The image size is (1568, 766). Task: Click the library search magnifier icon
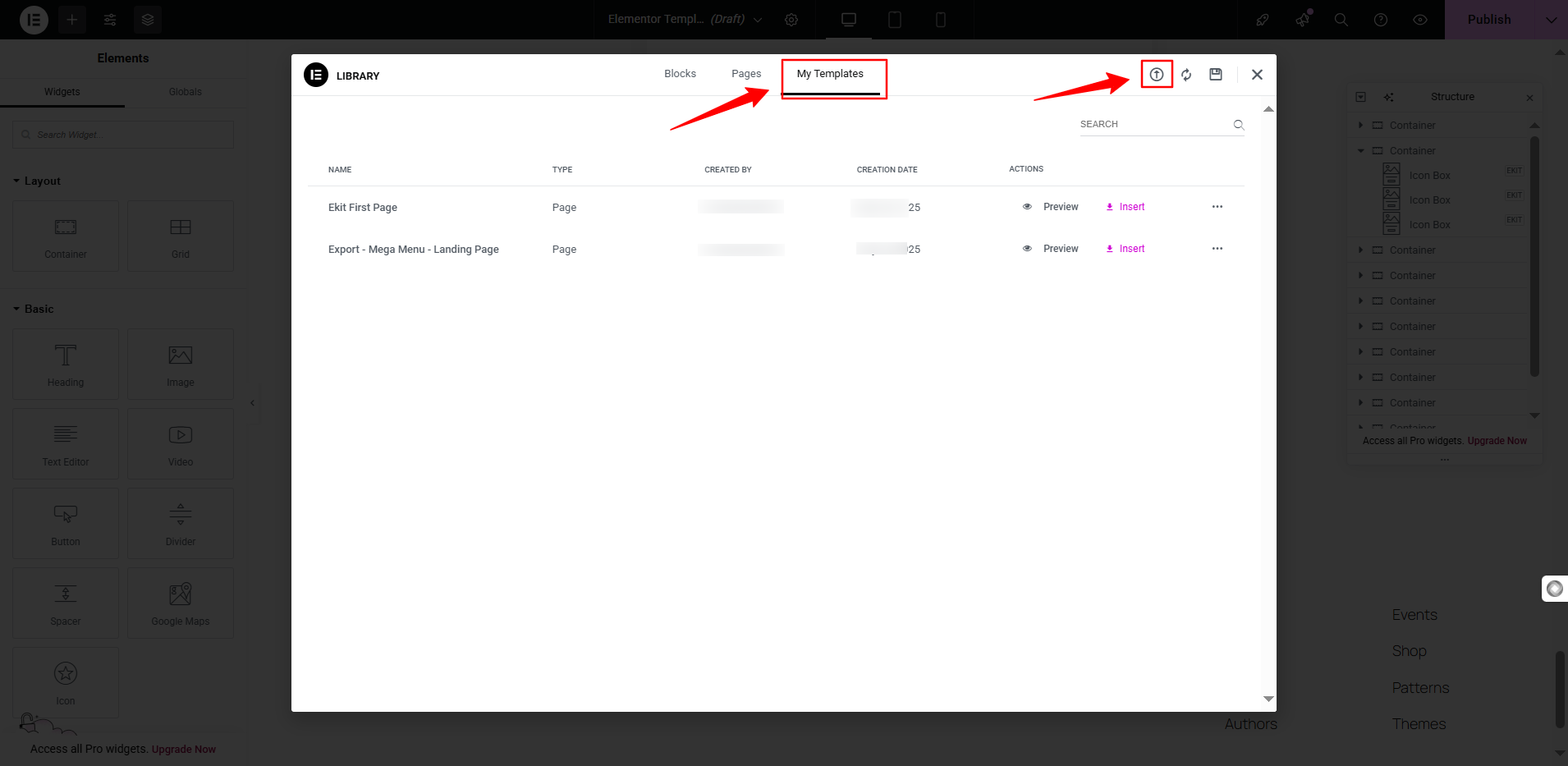pos(1239,125)
